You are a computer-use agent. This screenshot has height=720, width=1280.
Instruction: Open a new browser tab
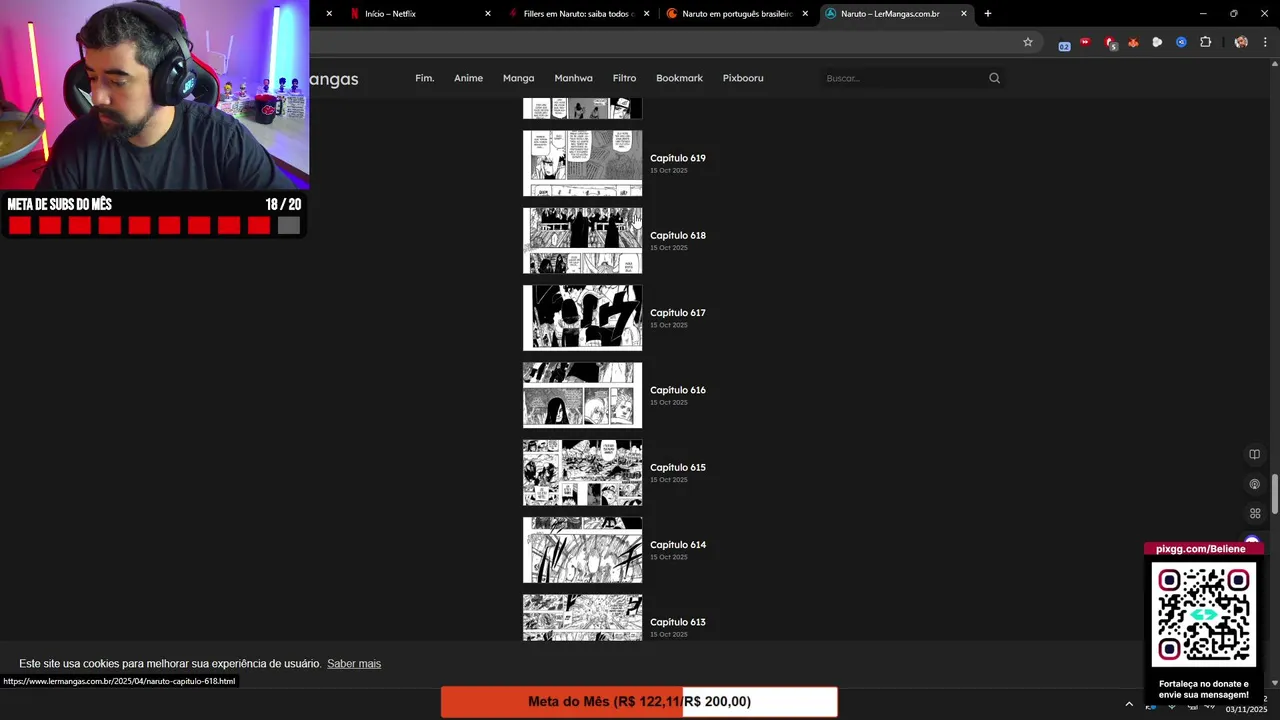[x=987, y=14]
